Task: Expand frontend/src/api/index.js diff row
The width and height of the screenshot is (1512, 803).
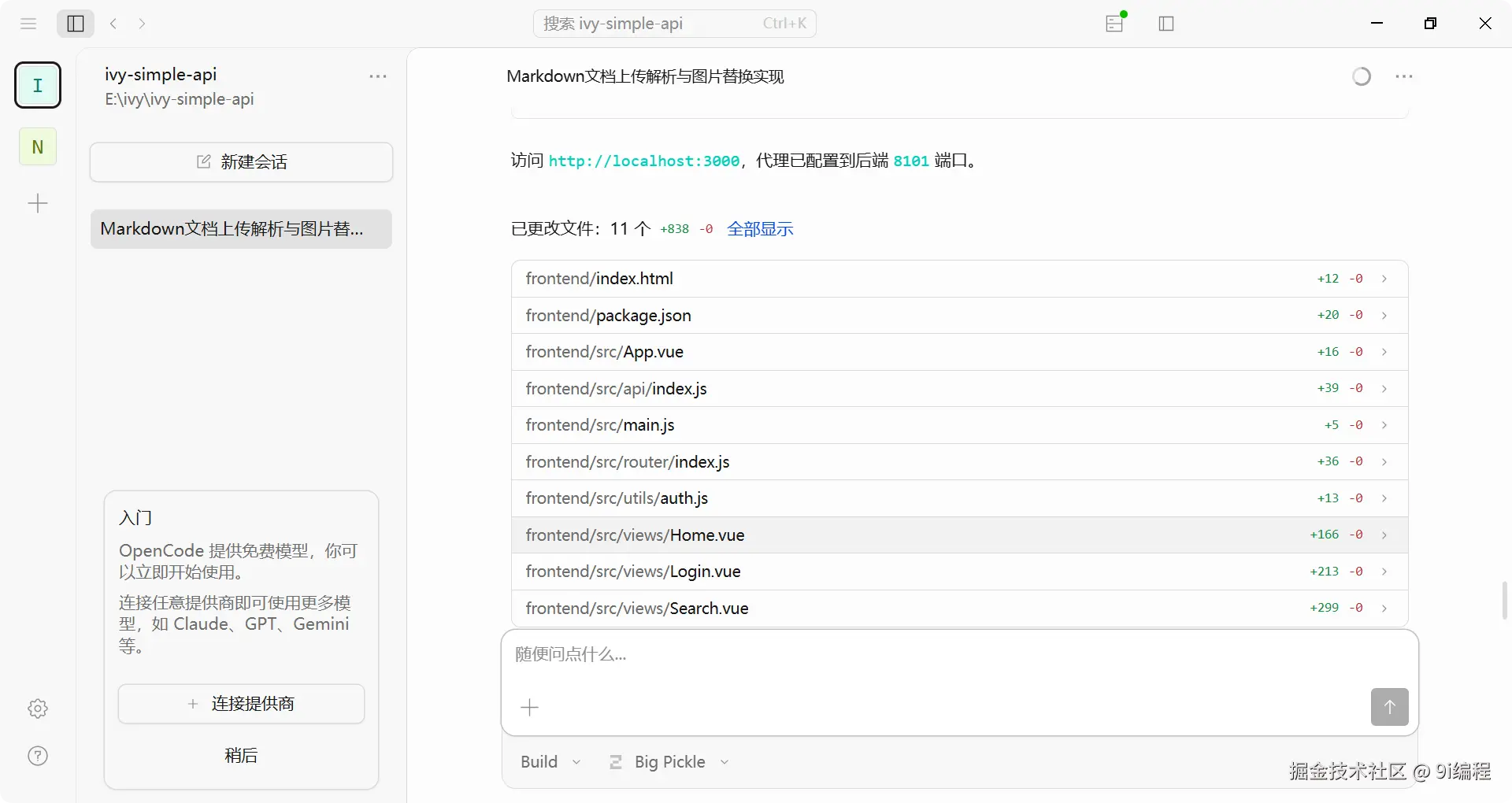Action: point(959,389)
